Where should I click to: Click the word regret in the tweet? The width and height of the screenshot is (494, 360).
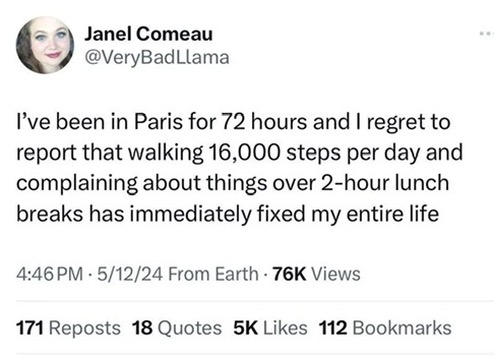click(396, 123)
